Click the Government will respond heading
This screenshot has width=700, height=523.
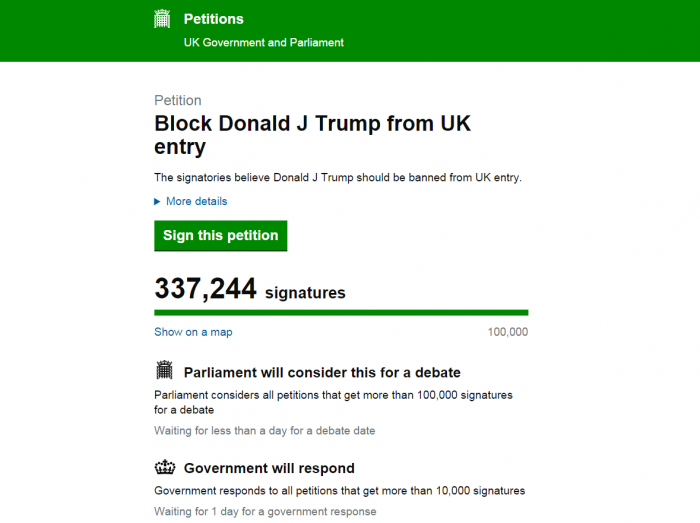coord(269,468)
